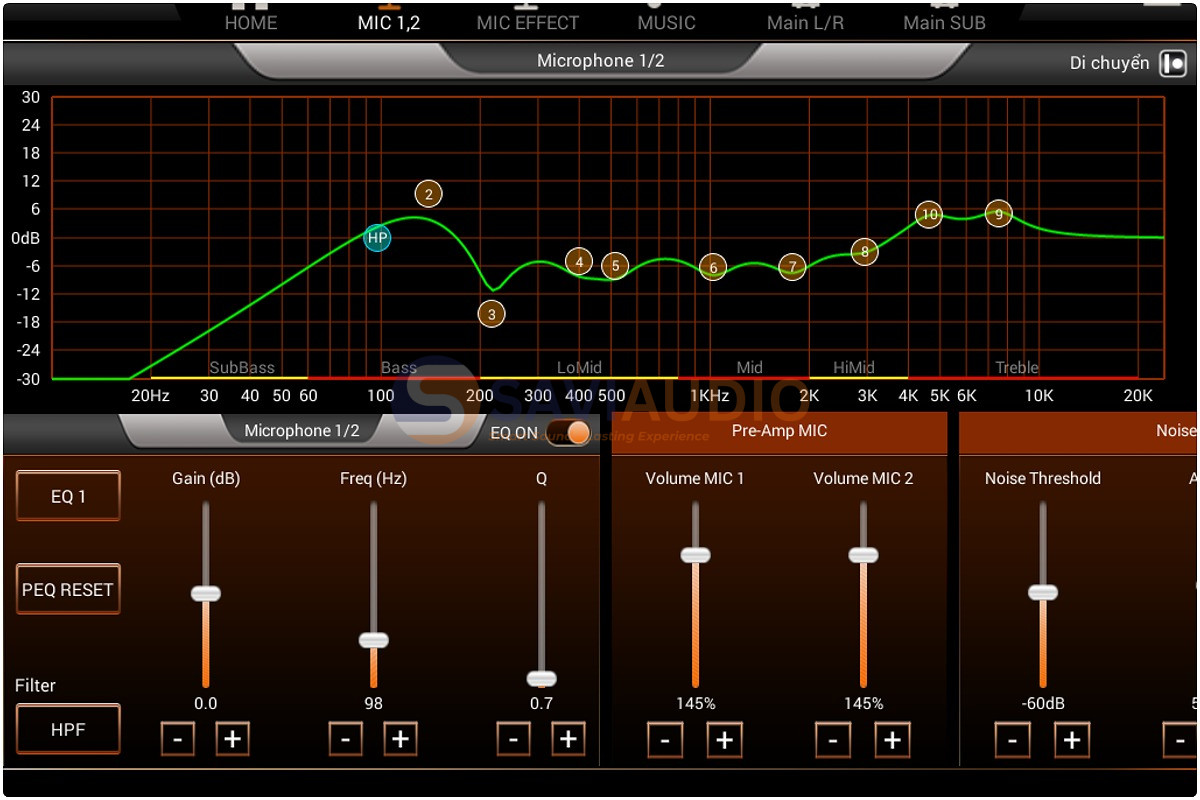Lower Volume MIC 2 with minus
The image size is (1200, 800).
(x=833, y=739)
